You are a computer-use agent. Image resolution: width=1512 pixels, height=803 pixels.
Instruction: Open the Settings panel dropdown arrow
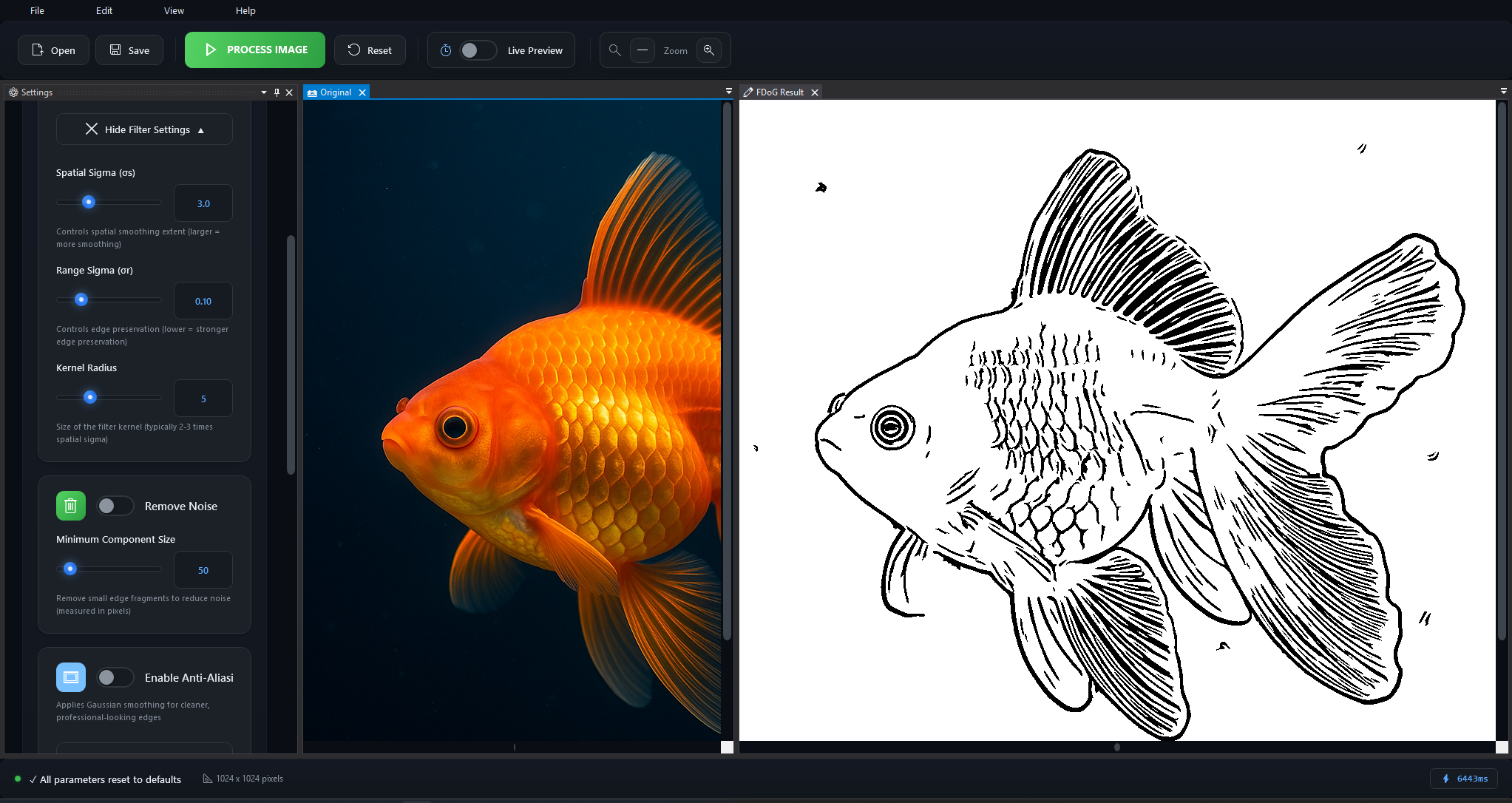tap(264, 92)
